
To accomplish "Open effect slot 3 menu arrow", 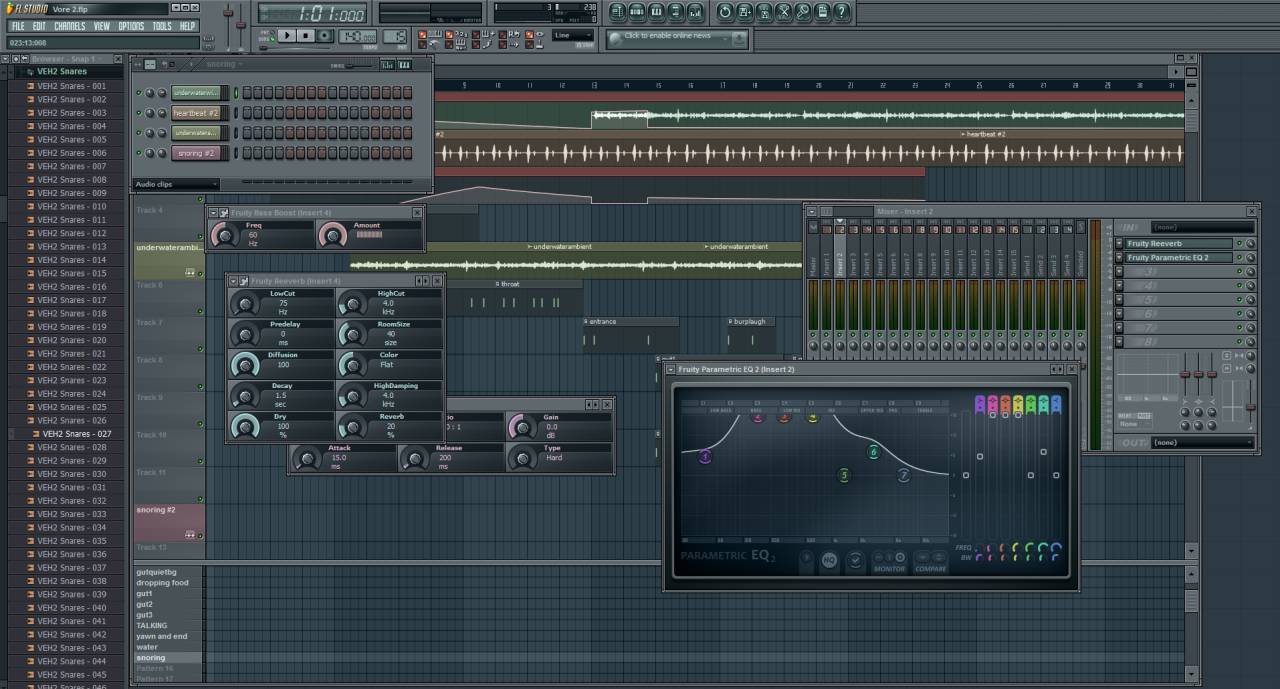I will (1119, 271).
